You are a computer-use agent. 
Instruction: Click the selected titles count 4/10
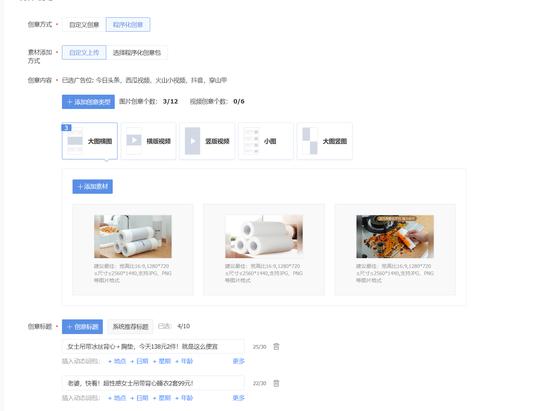click(x=184, y=326)
